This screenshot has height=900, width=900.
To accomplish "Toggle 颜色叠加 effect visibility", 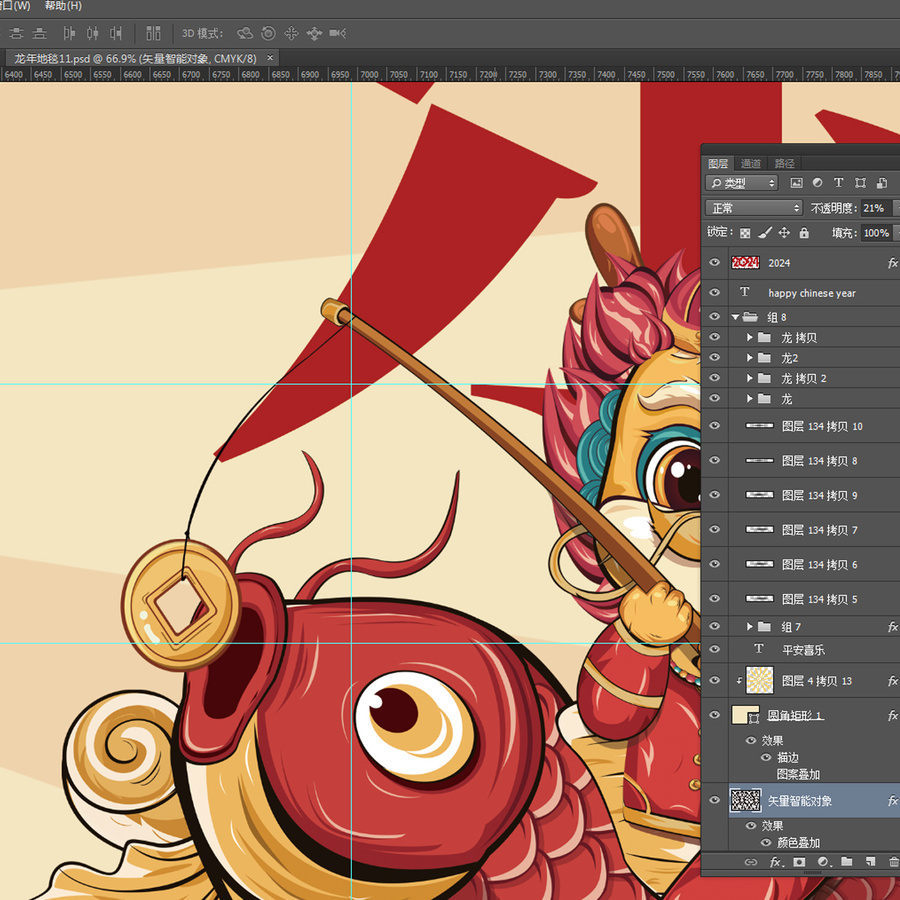I will click(x=766, y=842).
